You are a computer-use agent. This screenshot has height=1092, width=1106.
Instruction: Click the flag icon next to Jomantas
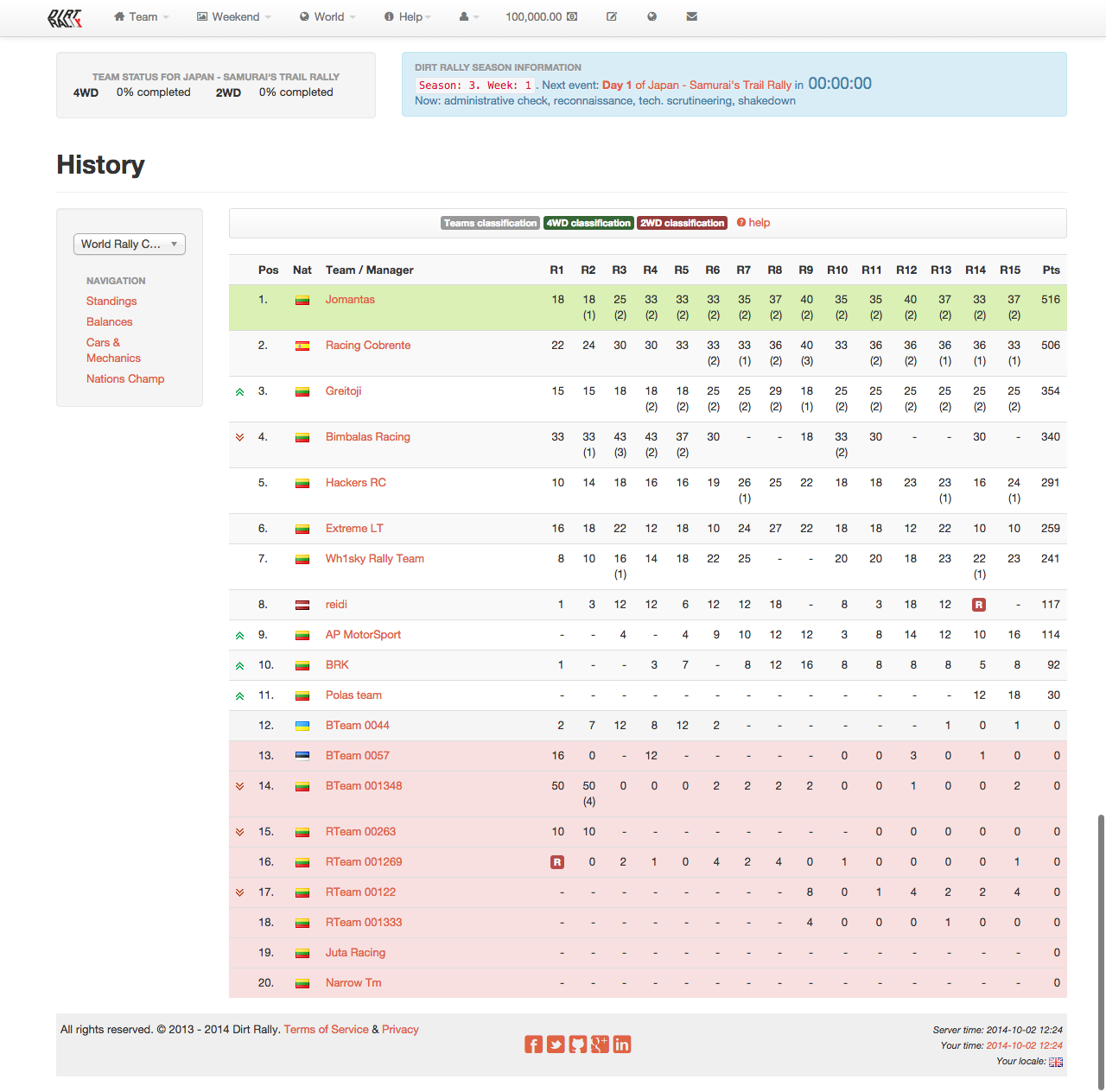click(302, 301)
